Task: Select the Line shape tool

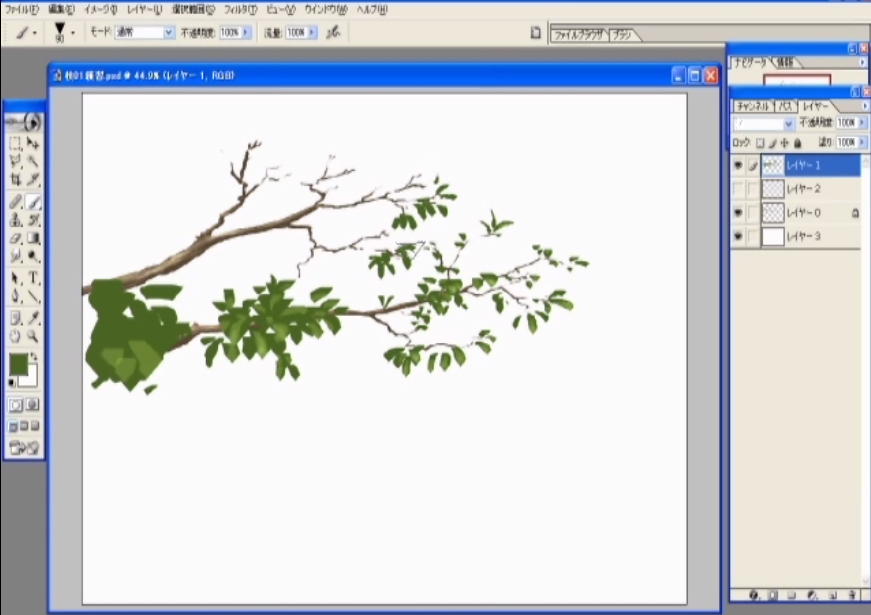Action: pyautogui.click(x=33, y=296)
